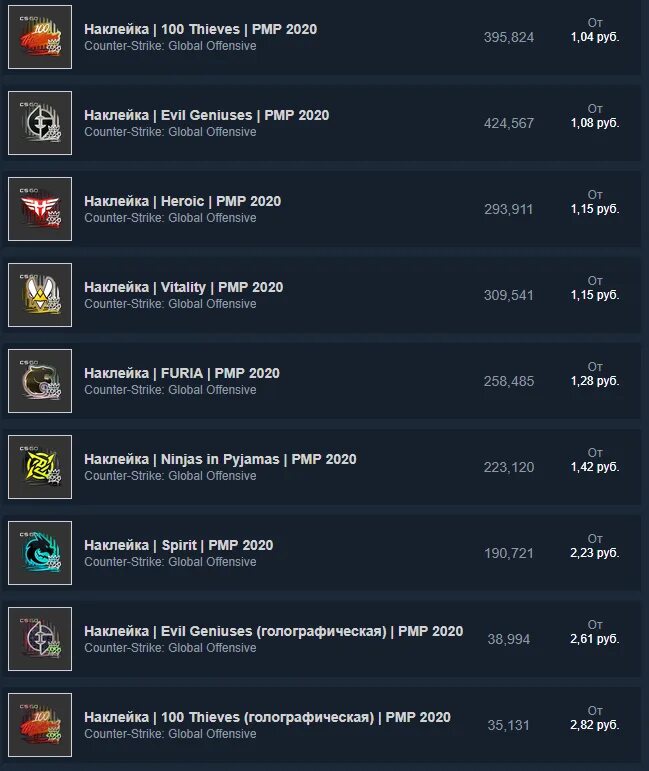649x771 pixels.
Task: Click the 190,721 quantity for Spirit sticker
Action: point(509,554)
